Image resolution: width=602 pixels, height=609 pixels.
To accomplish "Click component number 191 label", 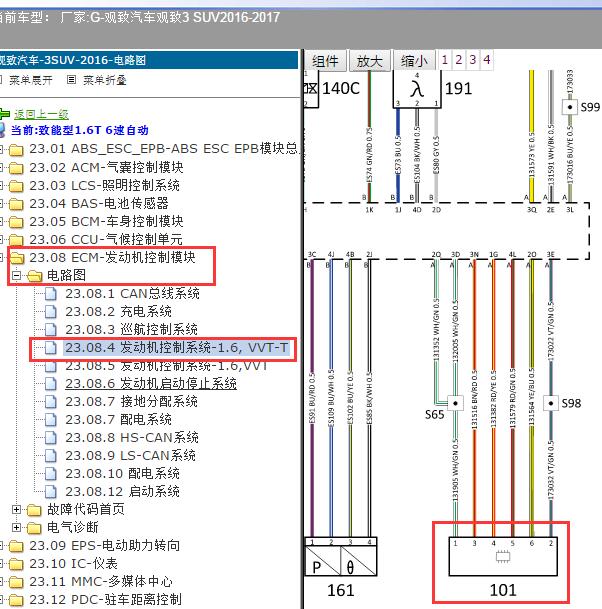I will pyautogui.click(x=458, y=89).
